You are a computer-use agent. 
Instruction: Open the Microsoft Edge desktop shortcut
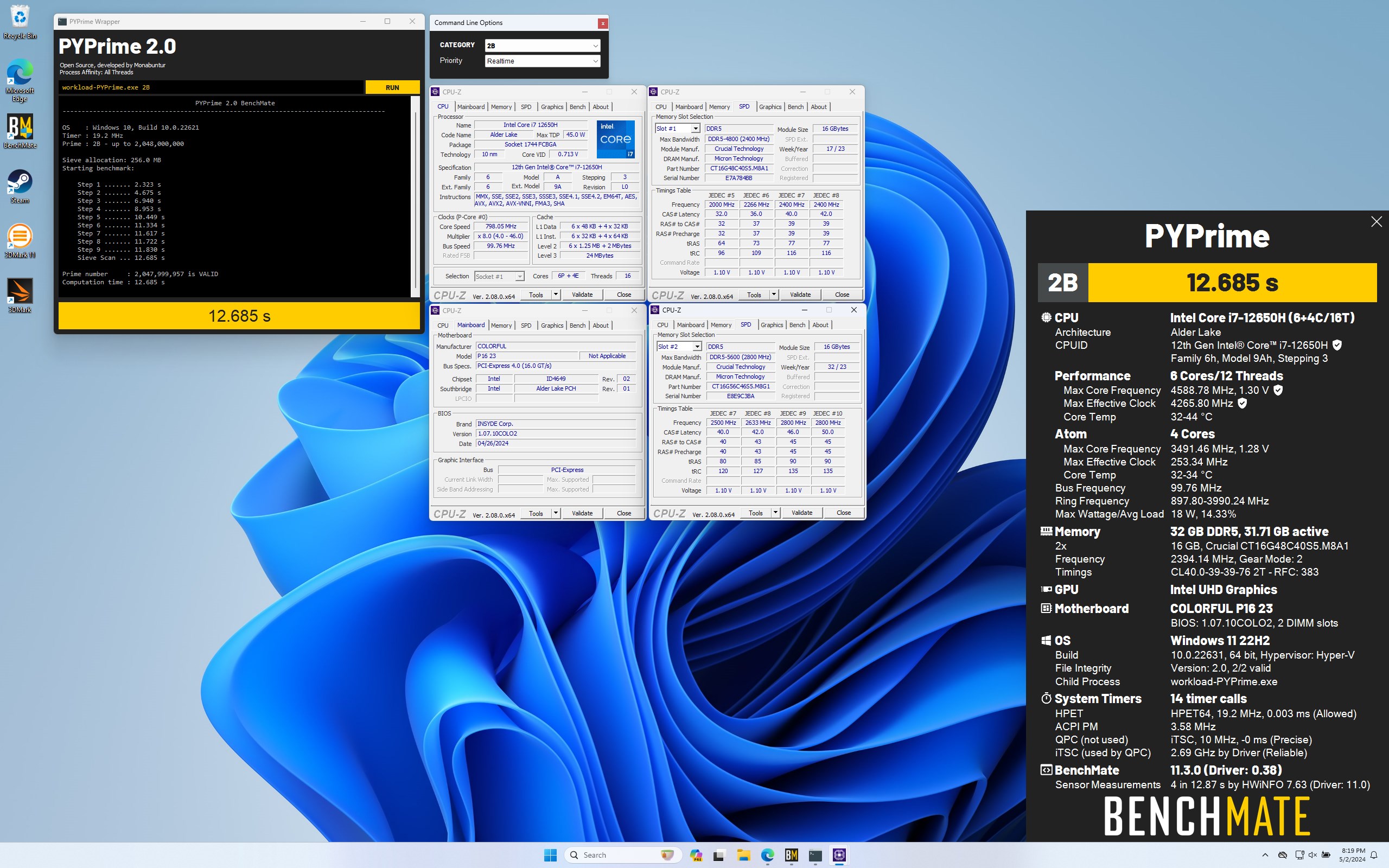20,79
